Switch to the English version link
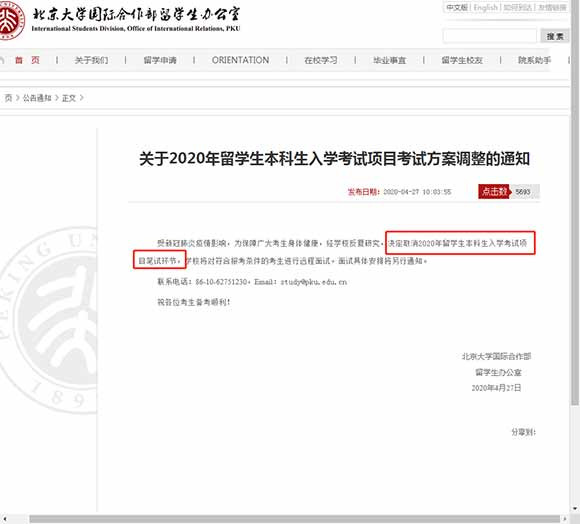Screen dimensions: 580x524 [485, 7]
